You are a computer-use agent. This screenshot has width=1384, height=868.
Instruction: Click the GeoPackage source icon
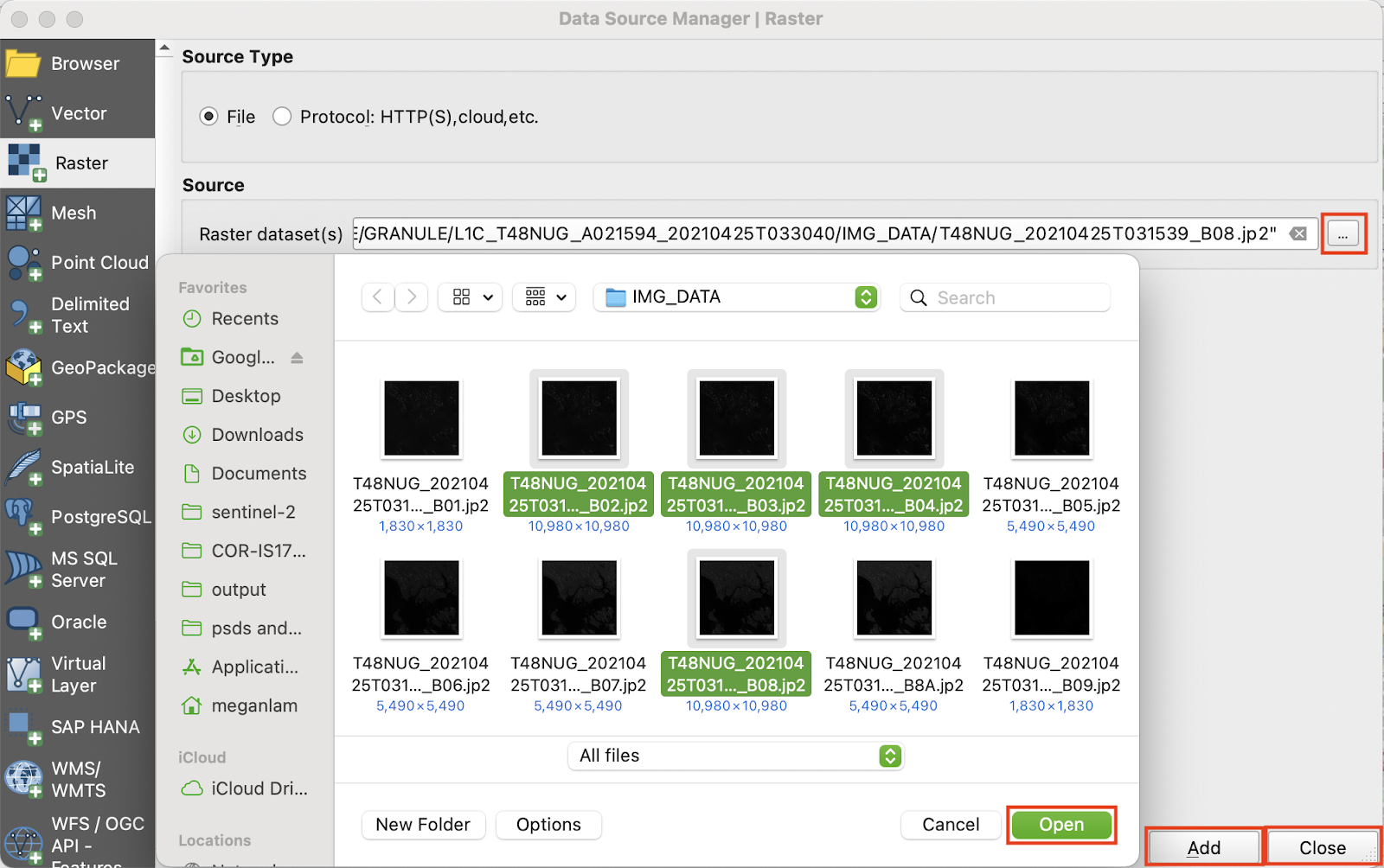click(23, 367)
